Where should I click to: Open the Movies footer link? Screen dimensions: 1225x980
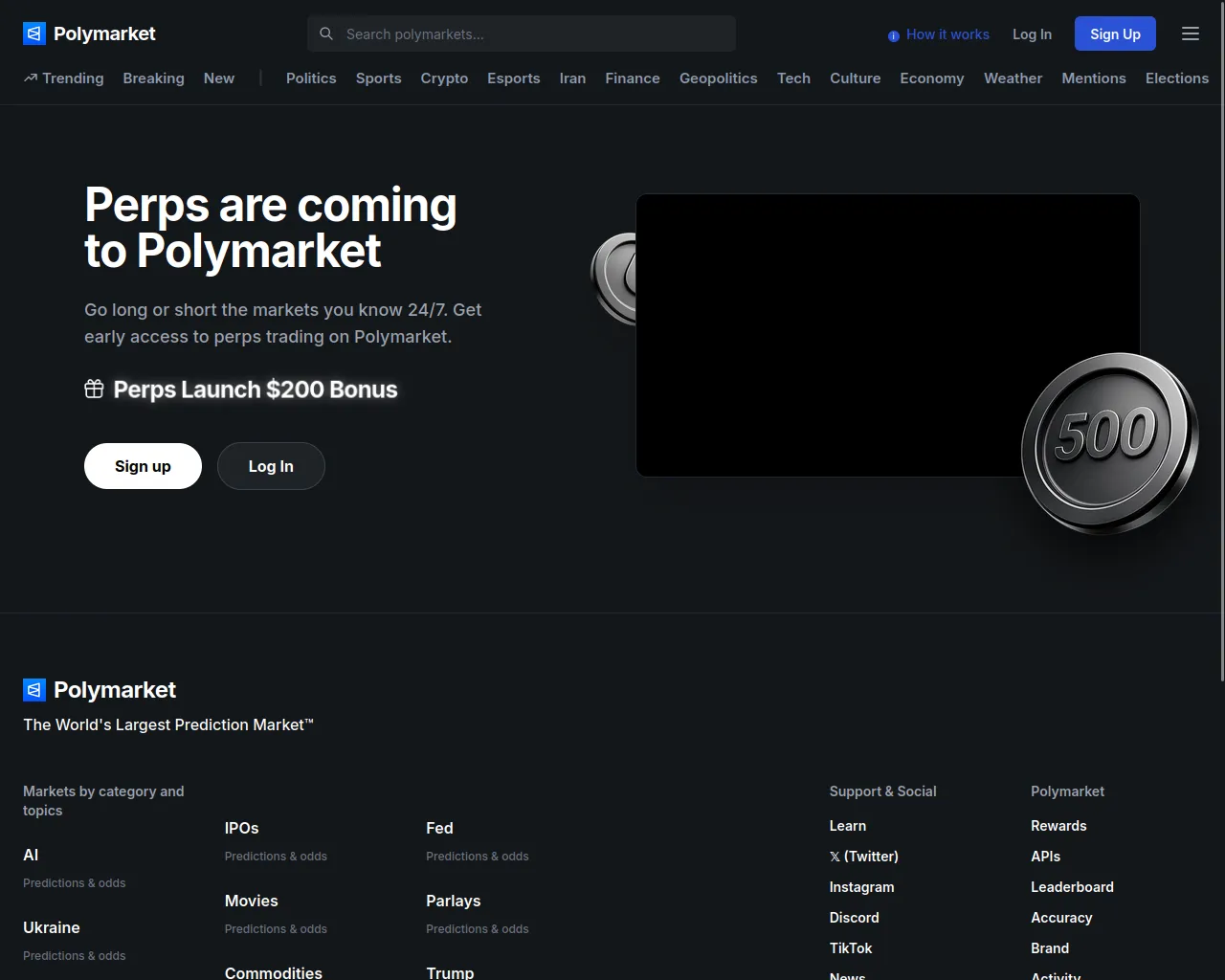click(252, 901)
